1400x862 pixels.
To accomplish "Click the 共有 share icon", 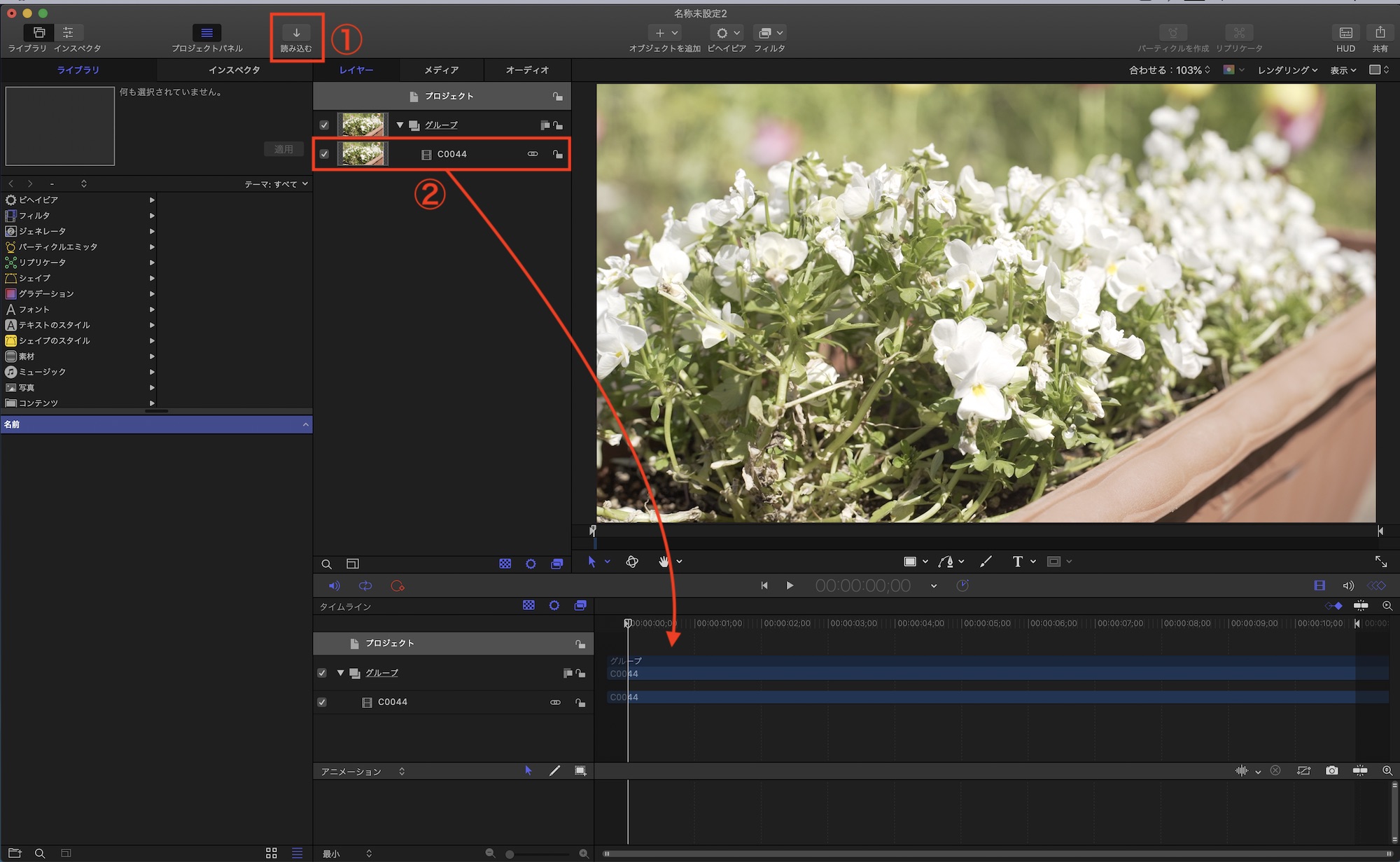I will pos(1380,33).
